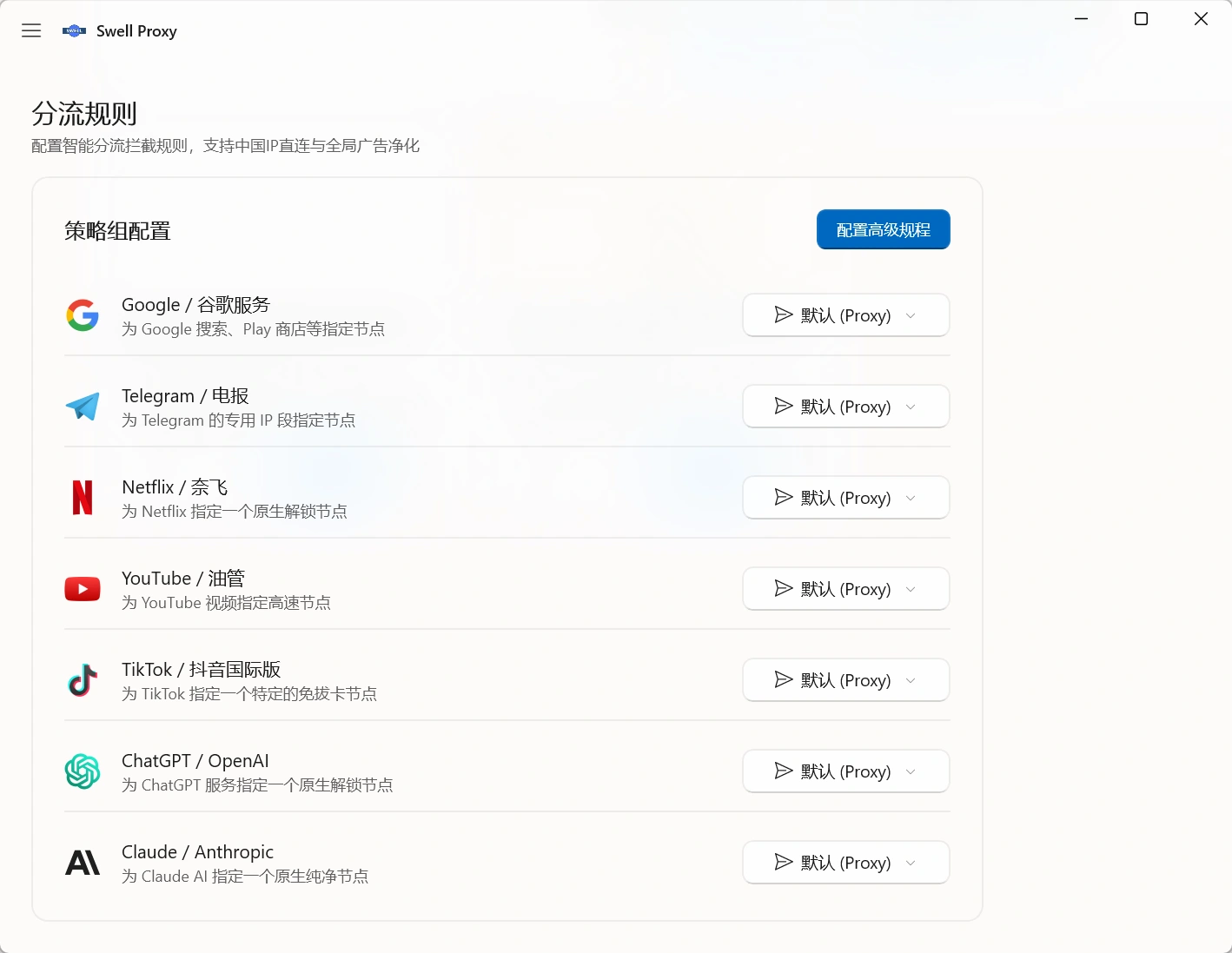Click the YouTube / 油管 label
The image size is (1232, 953).
click(183, 579)
